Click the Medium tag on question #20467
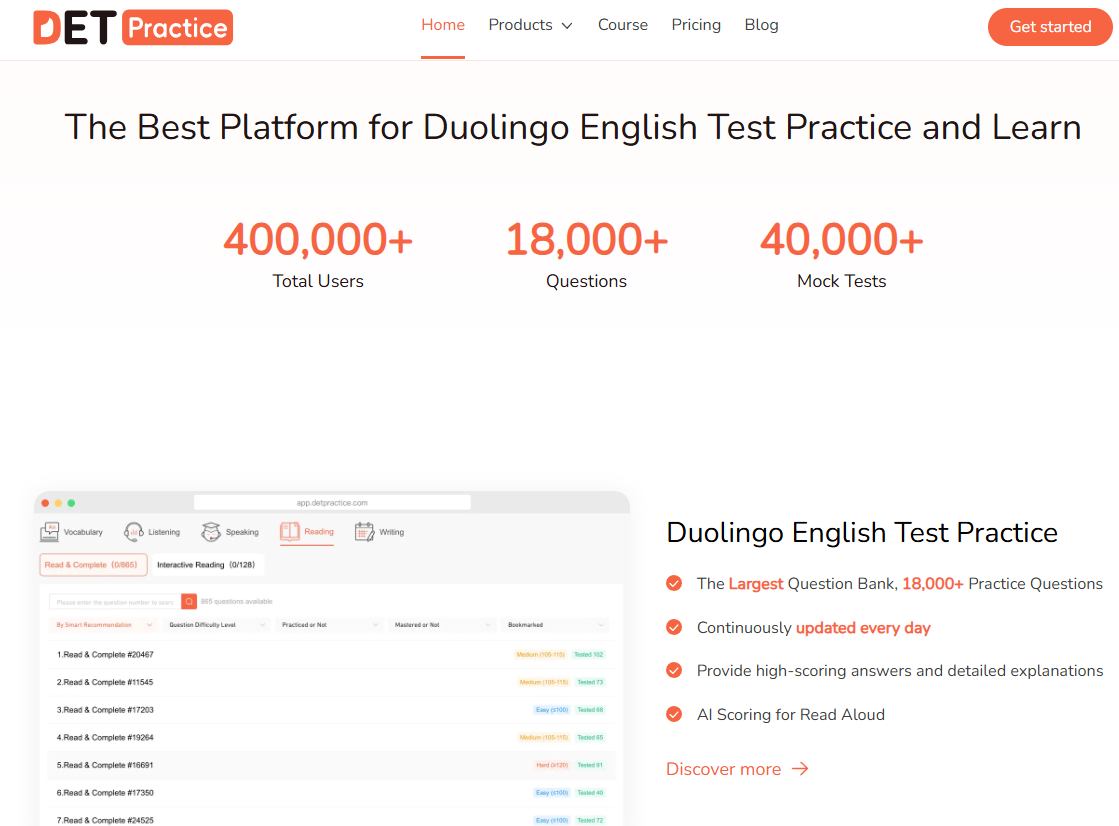Viewport: 1119px width, 826px height. pyautogui.click(x=540, y=655)
